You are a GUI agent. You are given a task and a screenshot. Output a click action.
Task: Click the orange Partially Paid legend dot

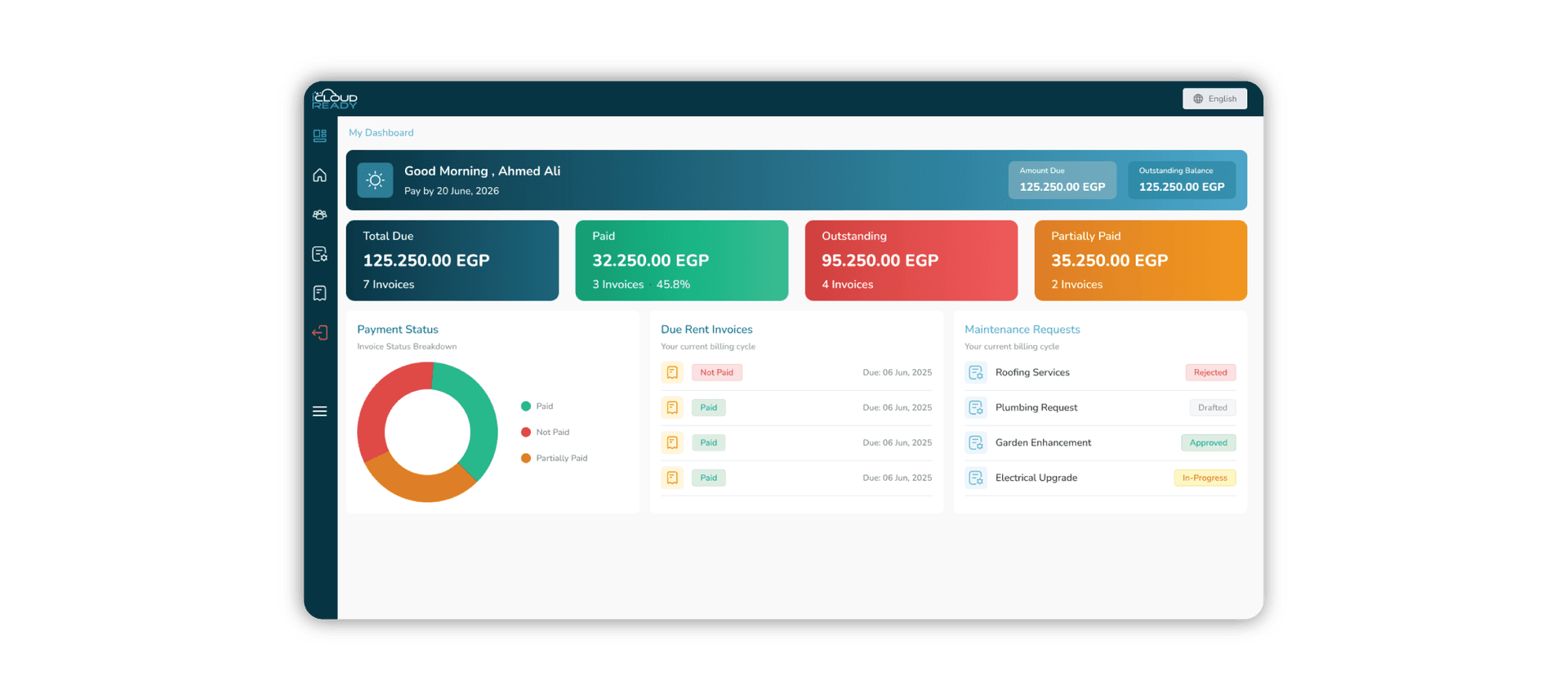(526, 459)
